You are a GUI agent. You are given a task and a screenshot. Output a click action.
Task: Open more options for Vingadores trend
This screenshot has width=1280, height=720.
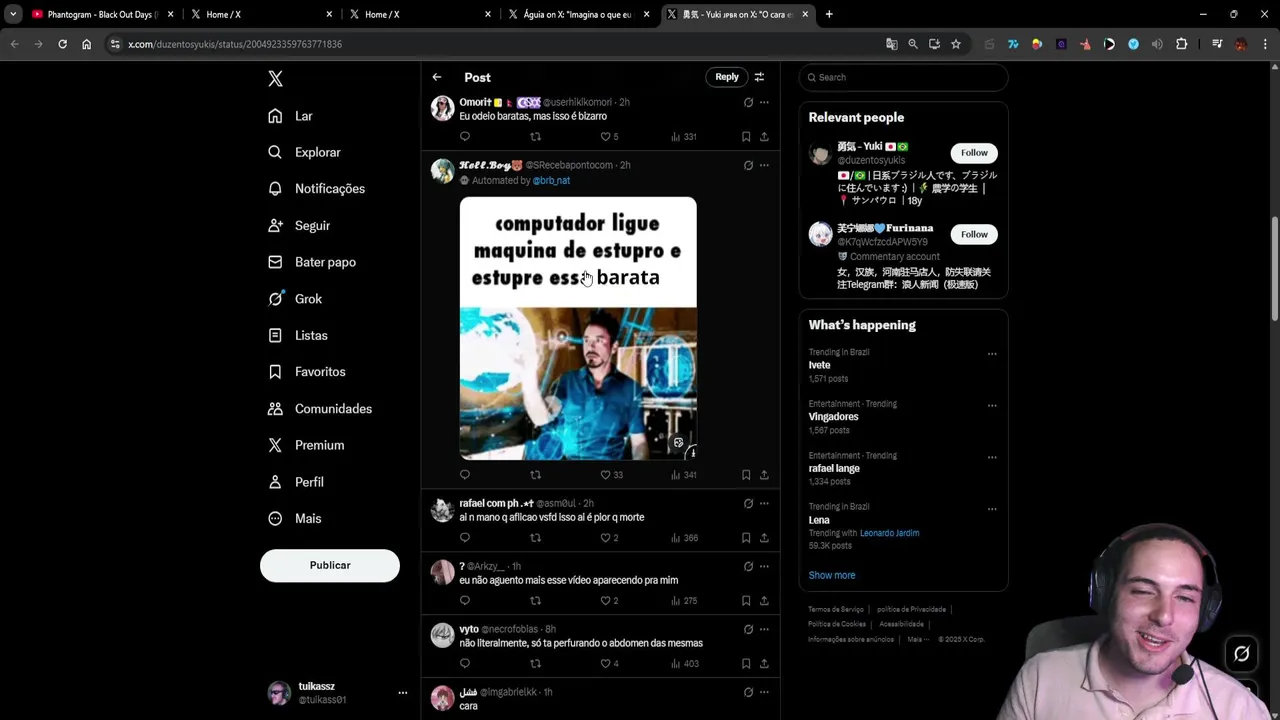[x=992, y=406]
